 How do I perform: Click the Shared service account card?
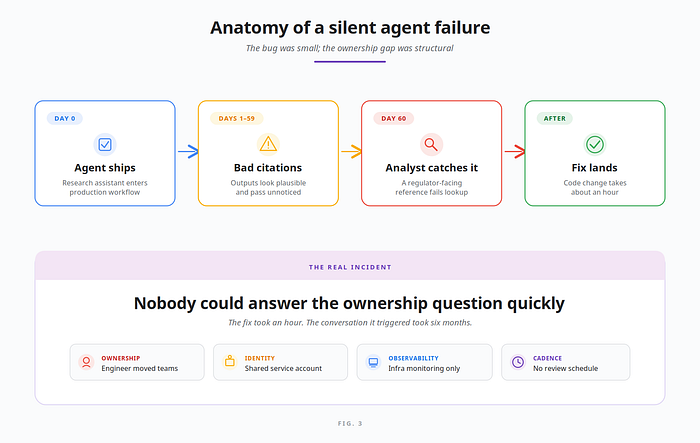pyautogui.click(x=280, y=362)
